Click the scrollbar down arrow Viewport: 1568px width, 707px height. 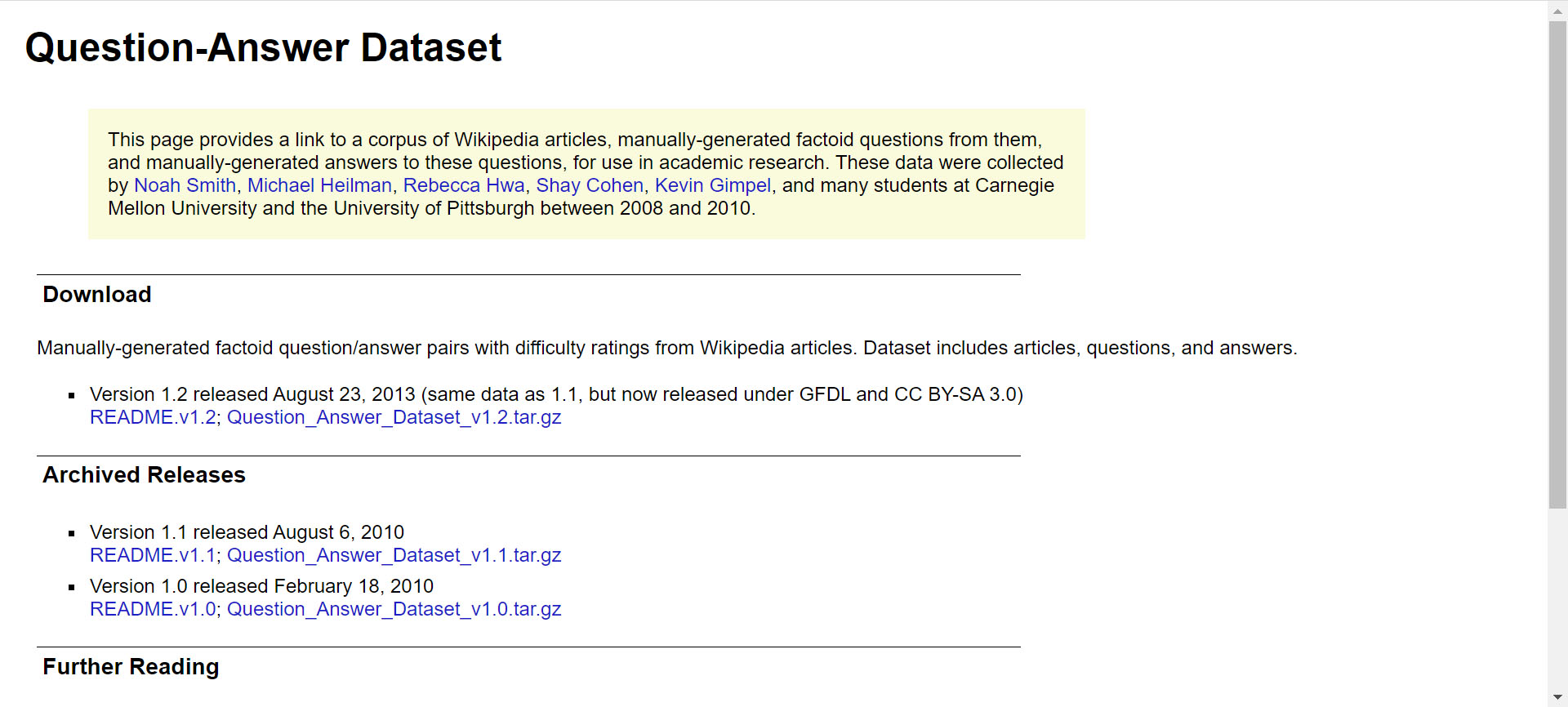[1557, 697]
